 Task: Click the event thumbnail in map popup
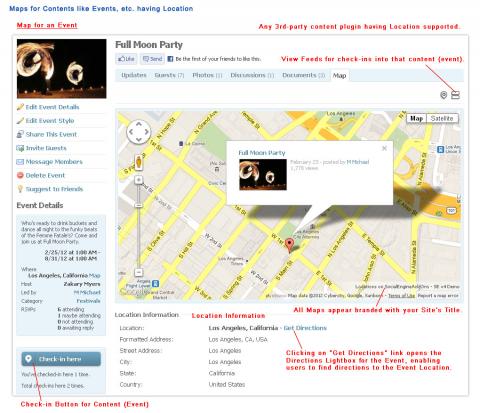coord(263,175)
